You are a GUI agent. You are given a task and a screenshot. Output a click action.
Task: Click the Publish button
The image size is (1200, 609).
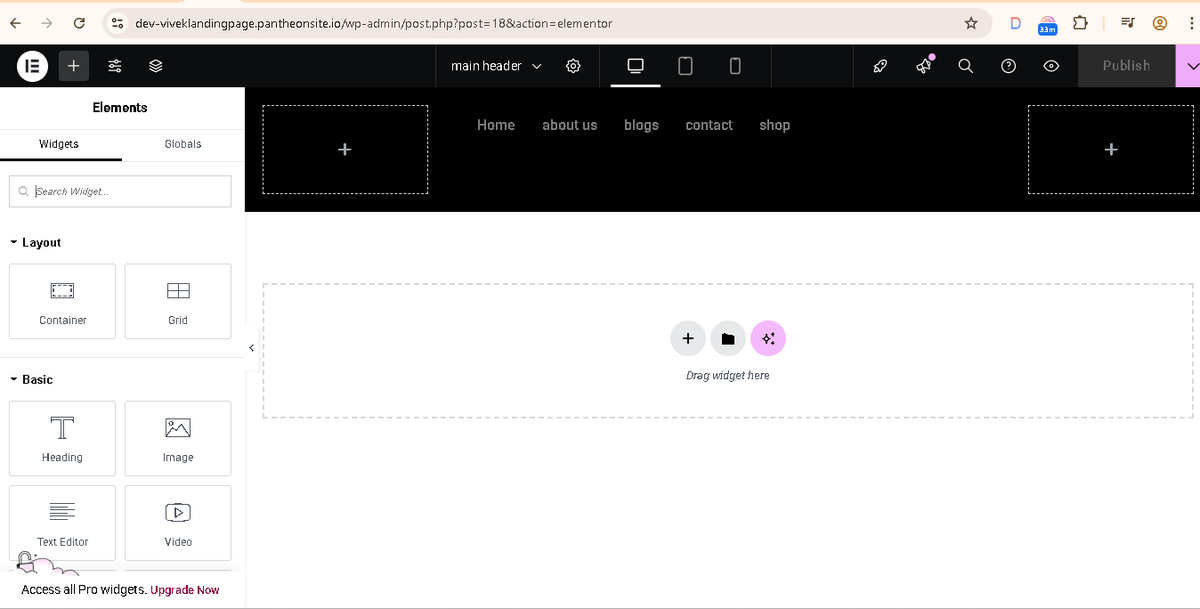(1126, 66)
